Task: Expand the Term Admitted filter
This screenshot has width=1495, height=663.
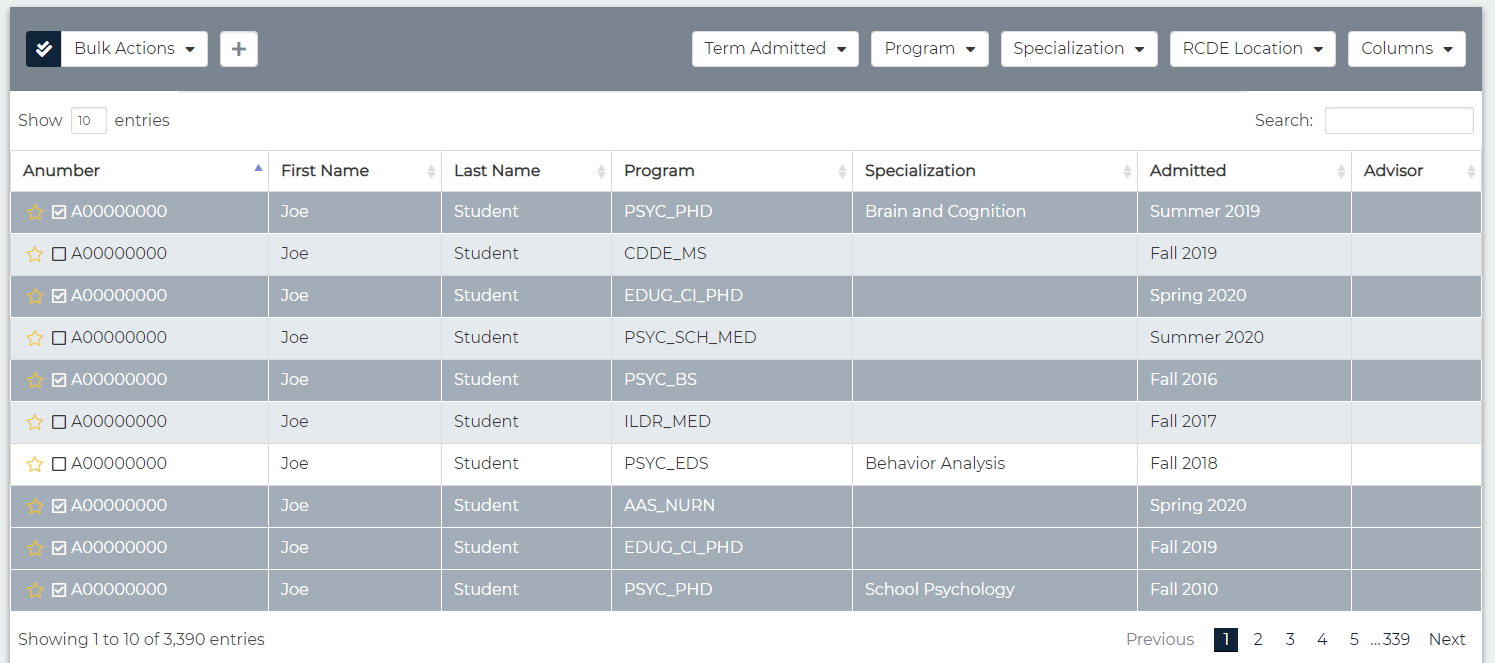Action: click(x=775, y=49)
